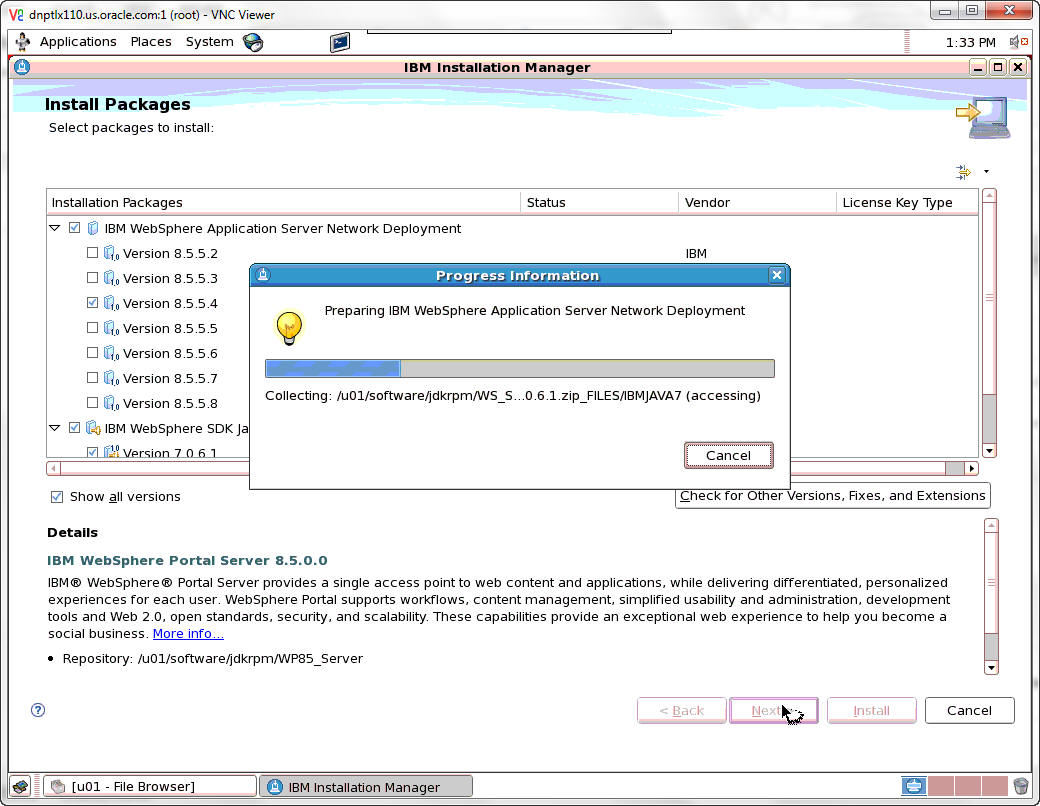This screenshot has width=1040, height=806.
Task: Collapse the IBM WebSphere SDK Java node
Action: pos(55,429)
